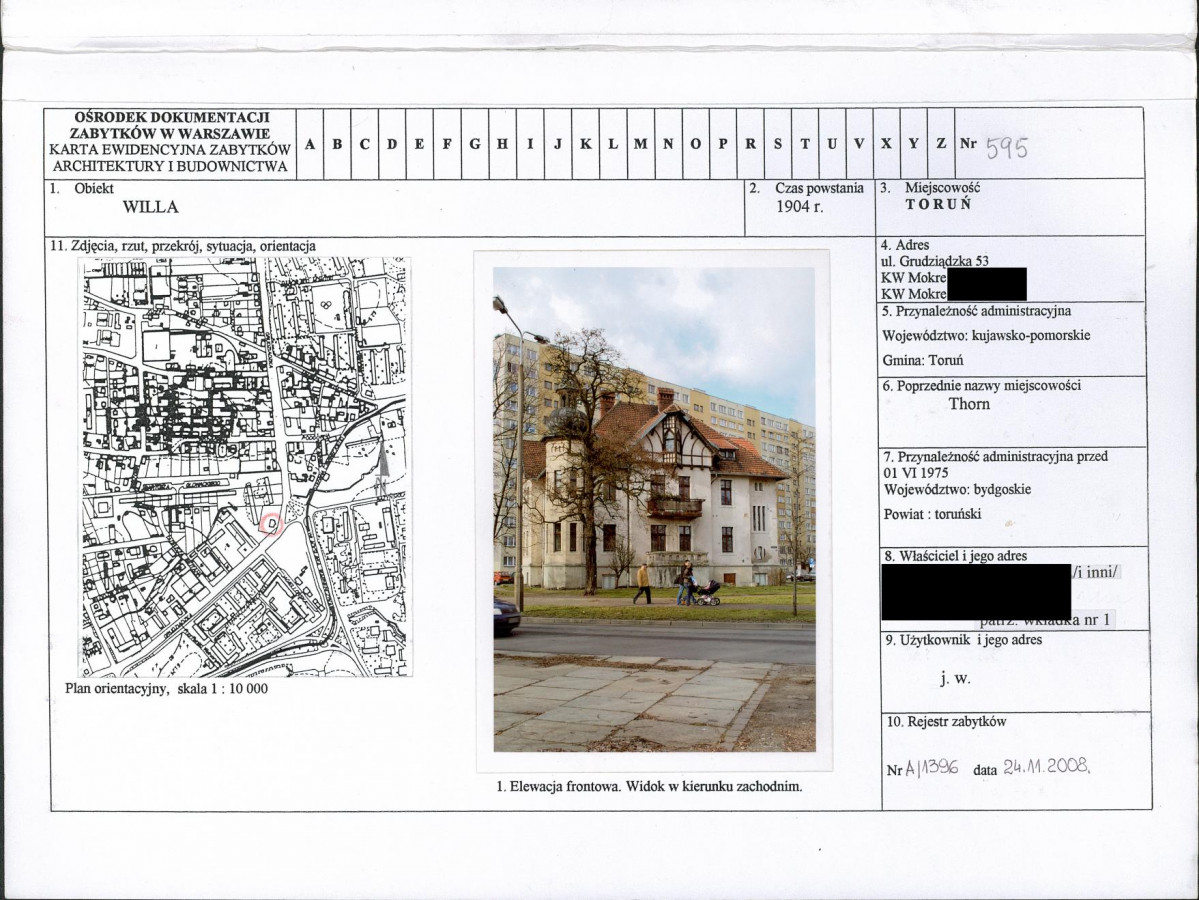This screenshot has height=900, width=1199.
Task: Click the caption 'Plan orientacyjny, skala 1 : 10 000'
Action: click(x=167, y=688)
